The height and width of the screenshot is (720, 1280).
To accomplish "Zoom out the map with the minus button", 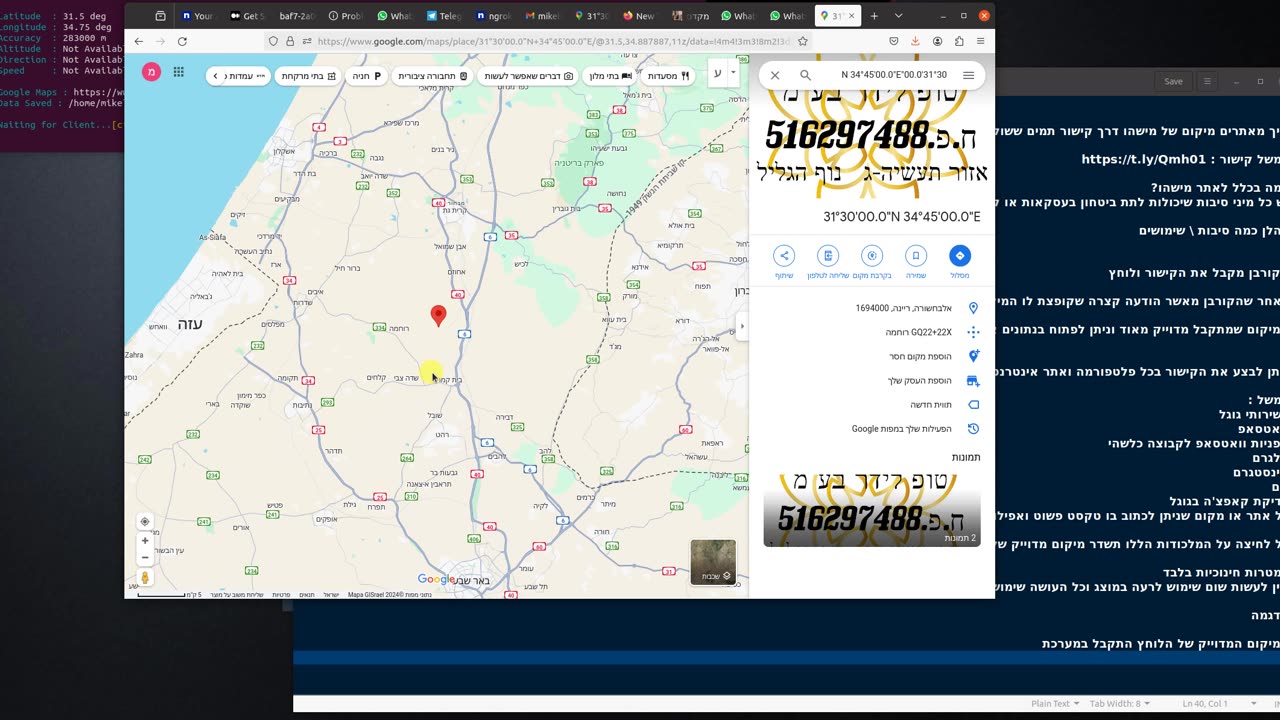I will pos(145,557).
